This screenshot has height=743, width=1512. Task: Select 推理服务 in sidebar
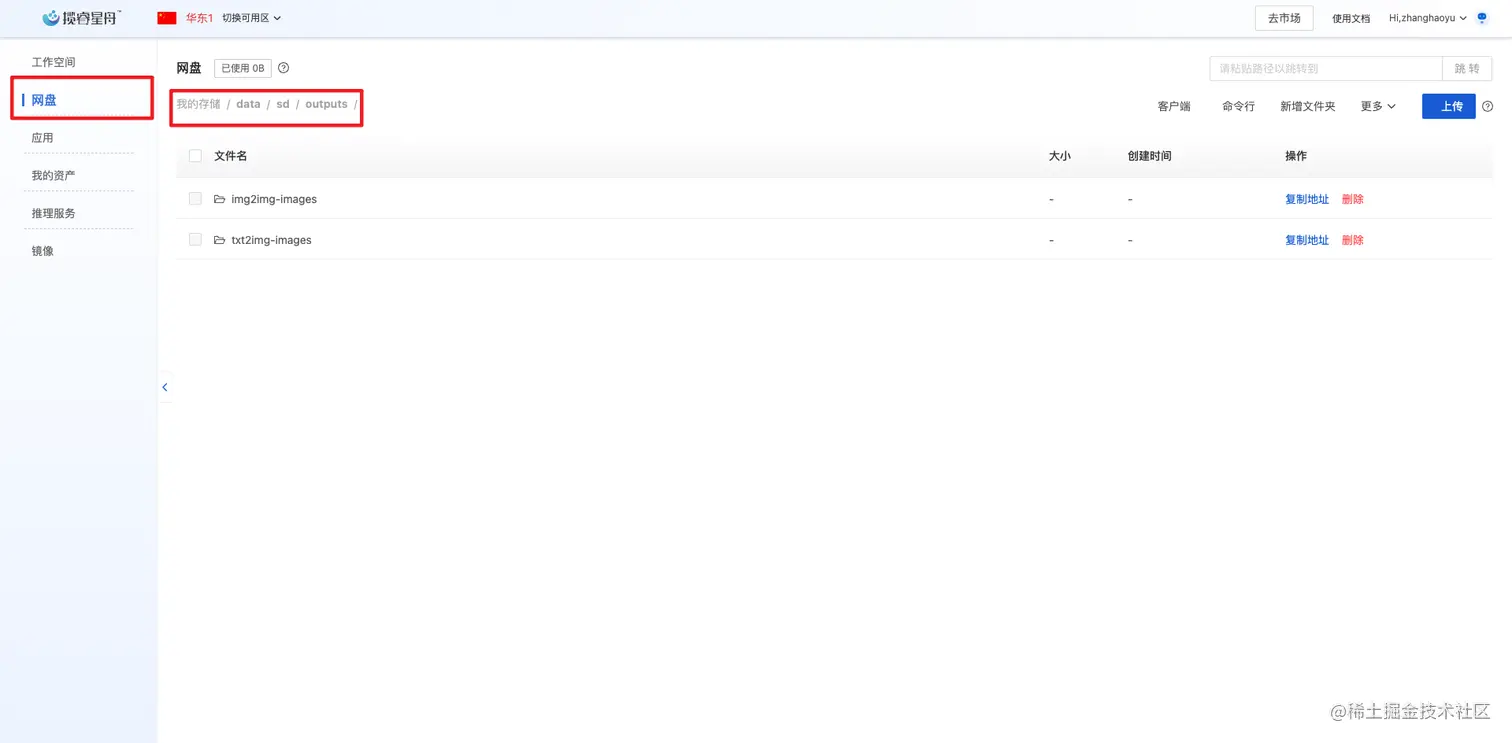click(x=53, y=213)
